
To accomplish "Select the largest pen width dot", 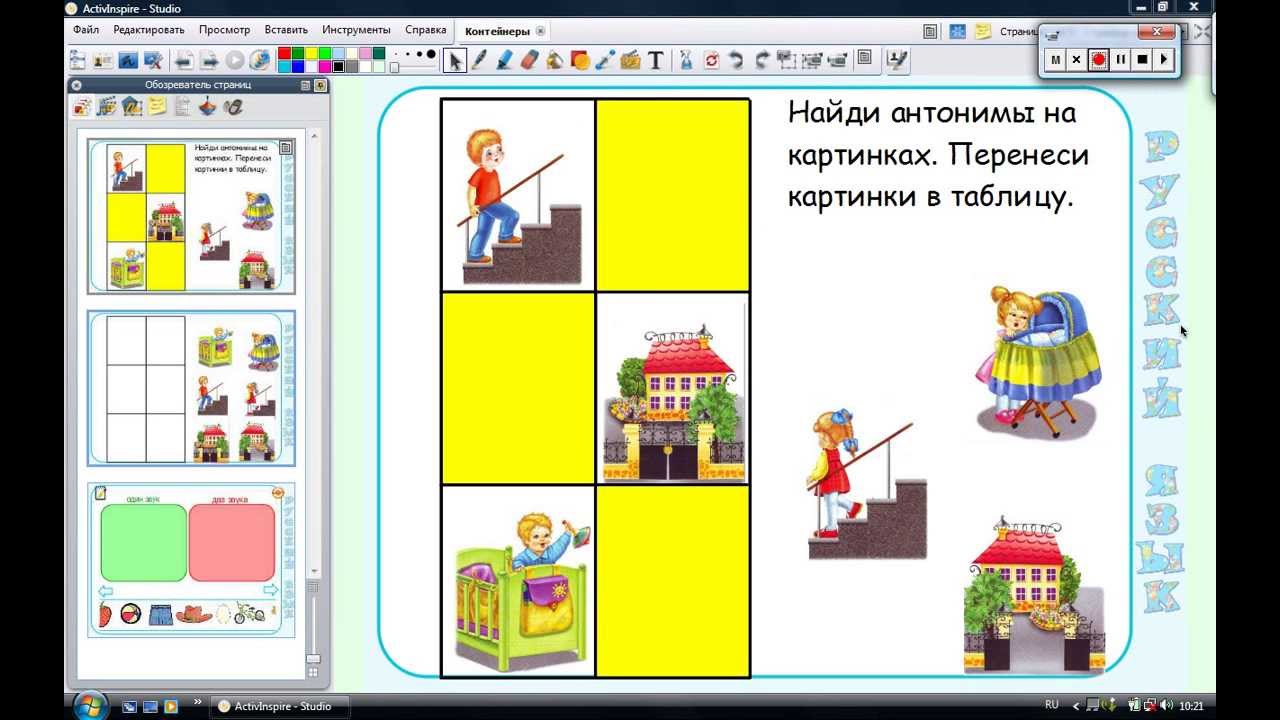I will point(431,54).
